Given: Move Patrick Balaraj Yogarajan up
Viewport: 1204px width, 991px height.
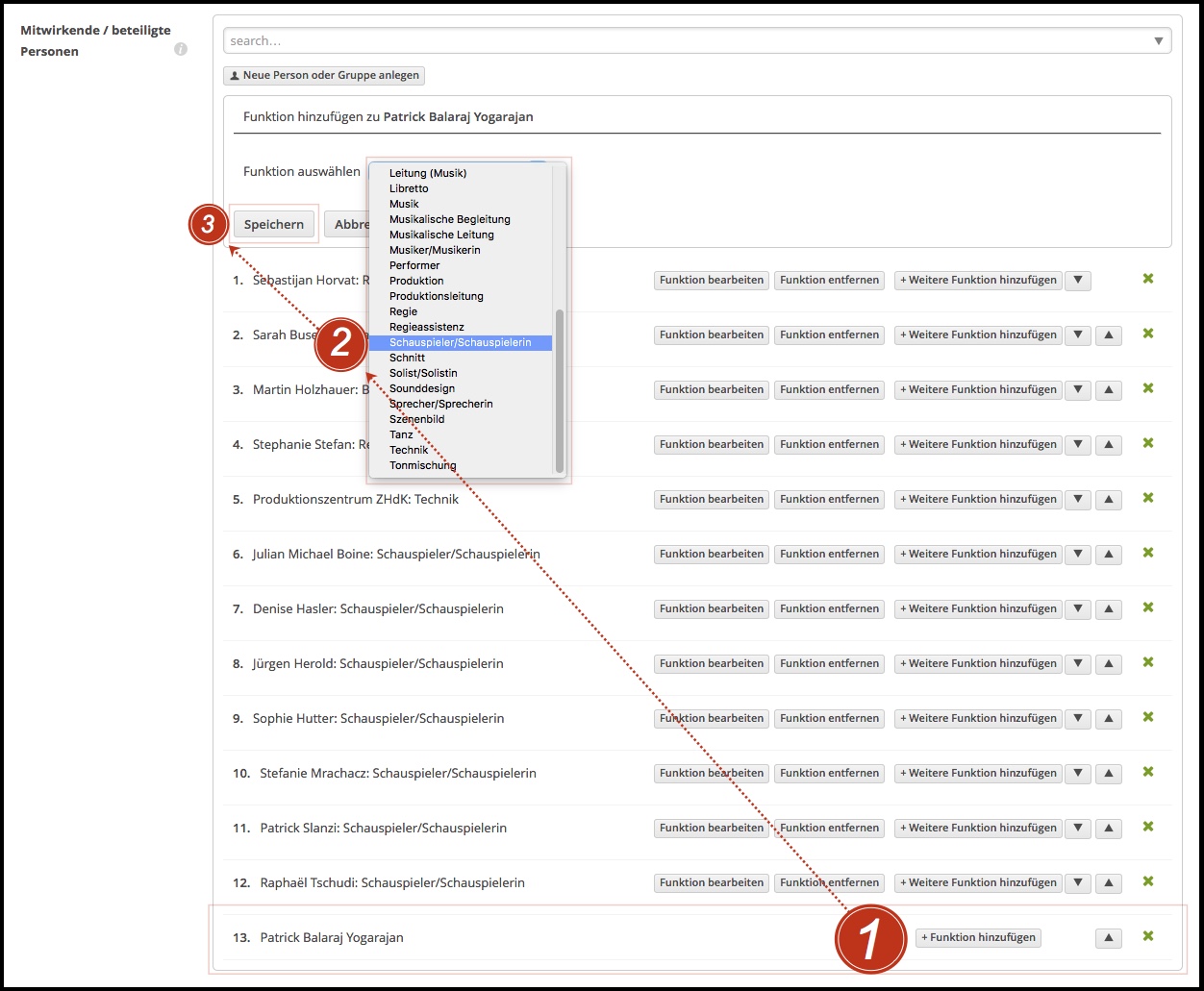Looking at the screenshot, I should [x=1108, y=938].
